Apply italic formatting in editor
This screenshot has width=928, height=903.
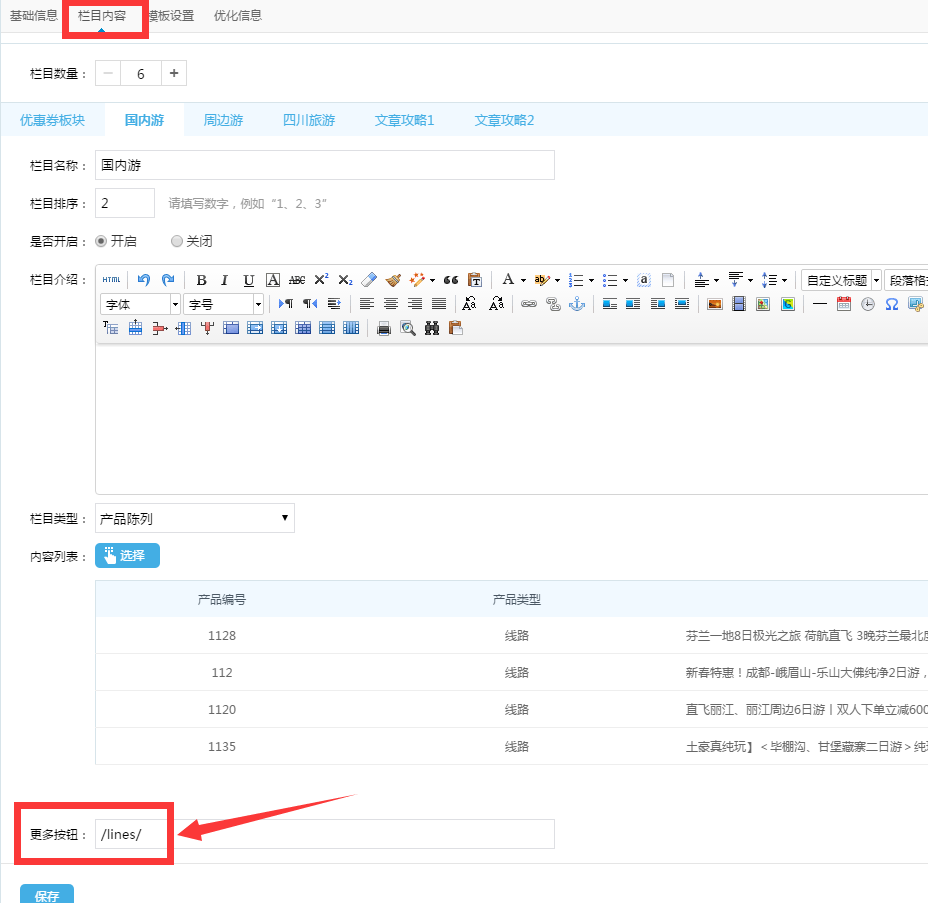click(225, 280)
